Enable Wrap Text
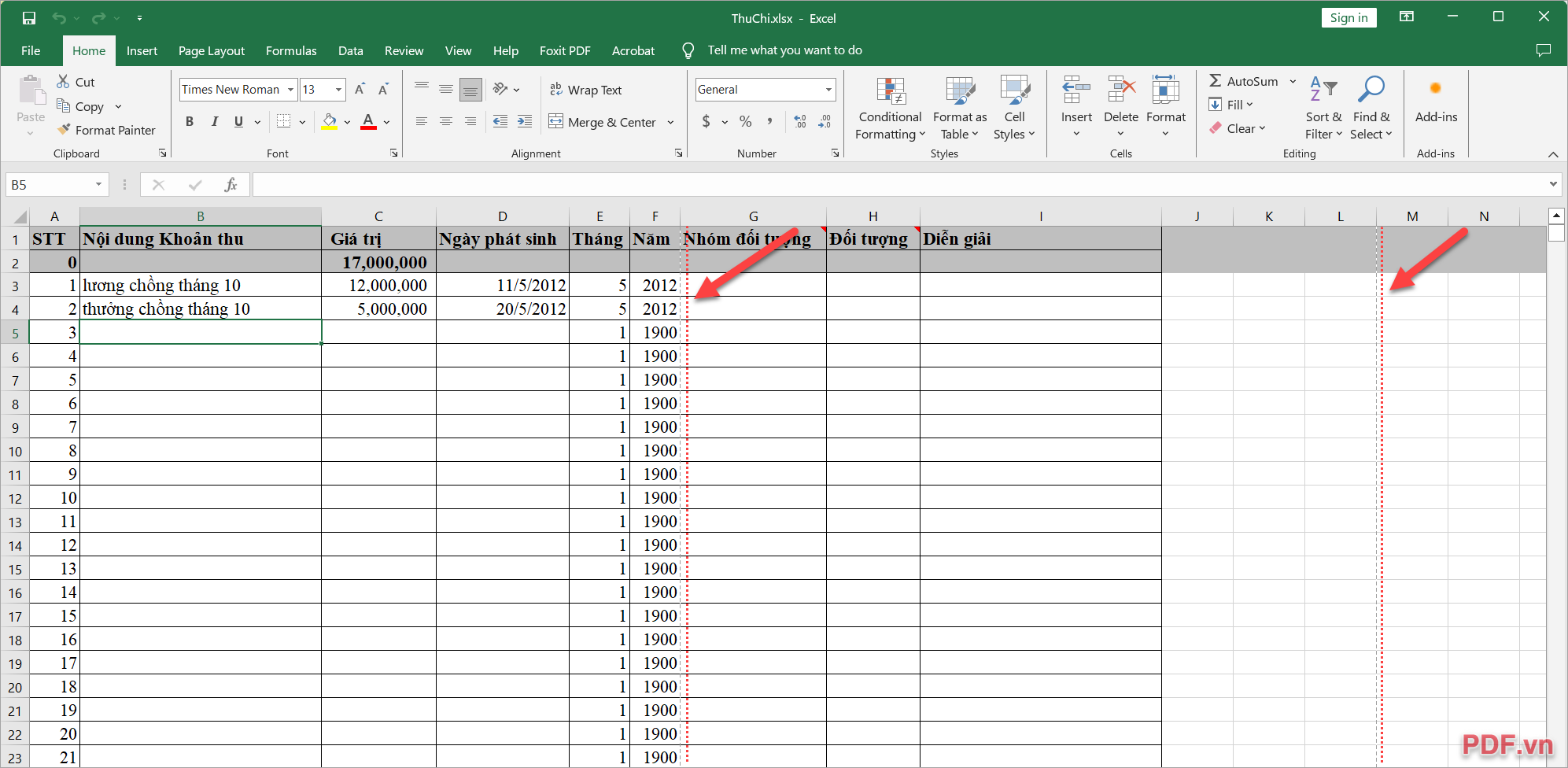The image size is (1568, 768). (x=585, y=90)
